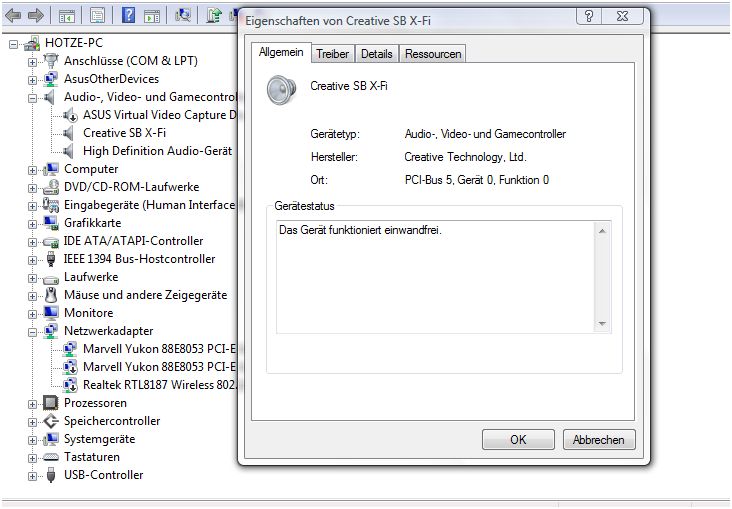Click the DVD/CD-ROM-Laufwerke drive icon
This screenshot has width=732, height=509.
(51, 187)
